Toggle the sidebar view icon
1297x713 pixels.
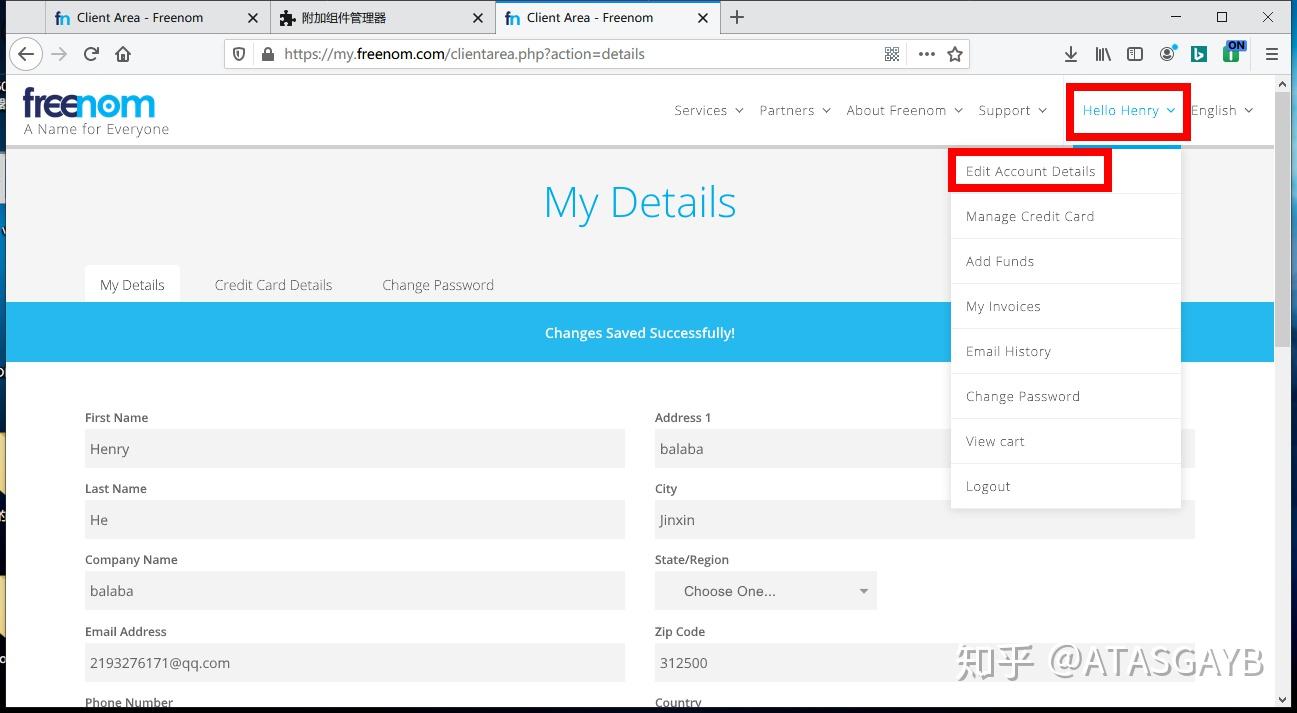coord(1135,54)
